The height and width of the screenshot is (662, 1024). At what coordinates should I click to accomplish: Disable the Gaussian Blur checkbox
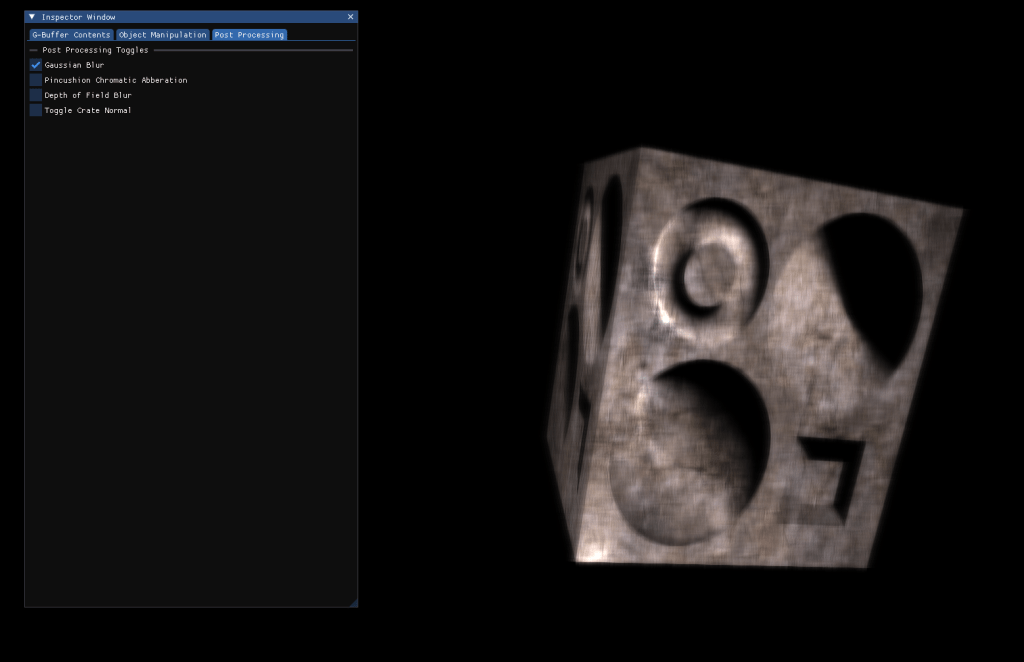(x=36, y=65)
